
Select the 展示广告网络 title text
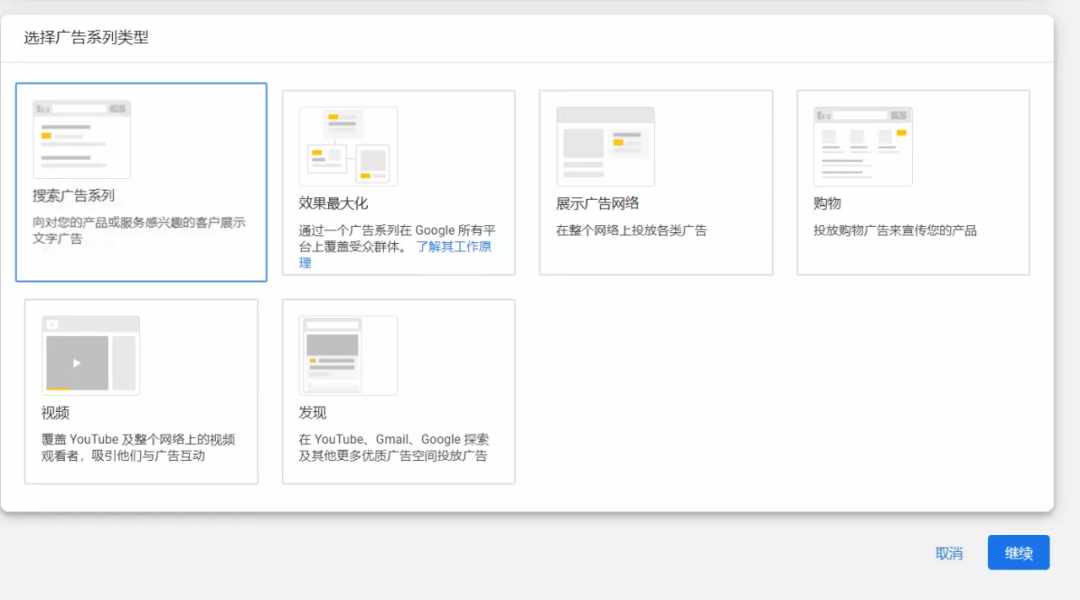(597, 203)
